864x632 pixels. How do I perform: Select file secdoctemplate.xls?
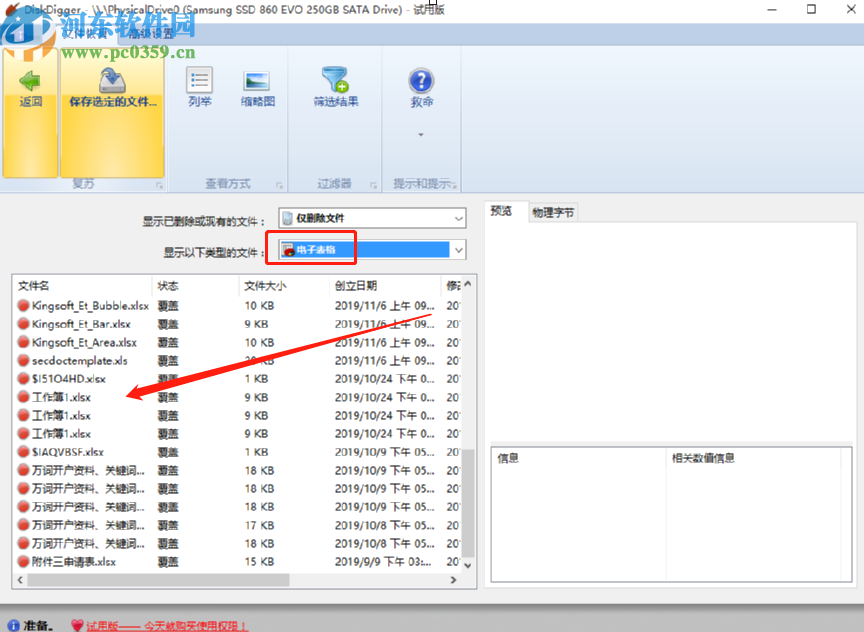coord(79,360)
